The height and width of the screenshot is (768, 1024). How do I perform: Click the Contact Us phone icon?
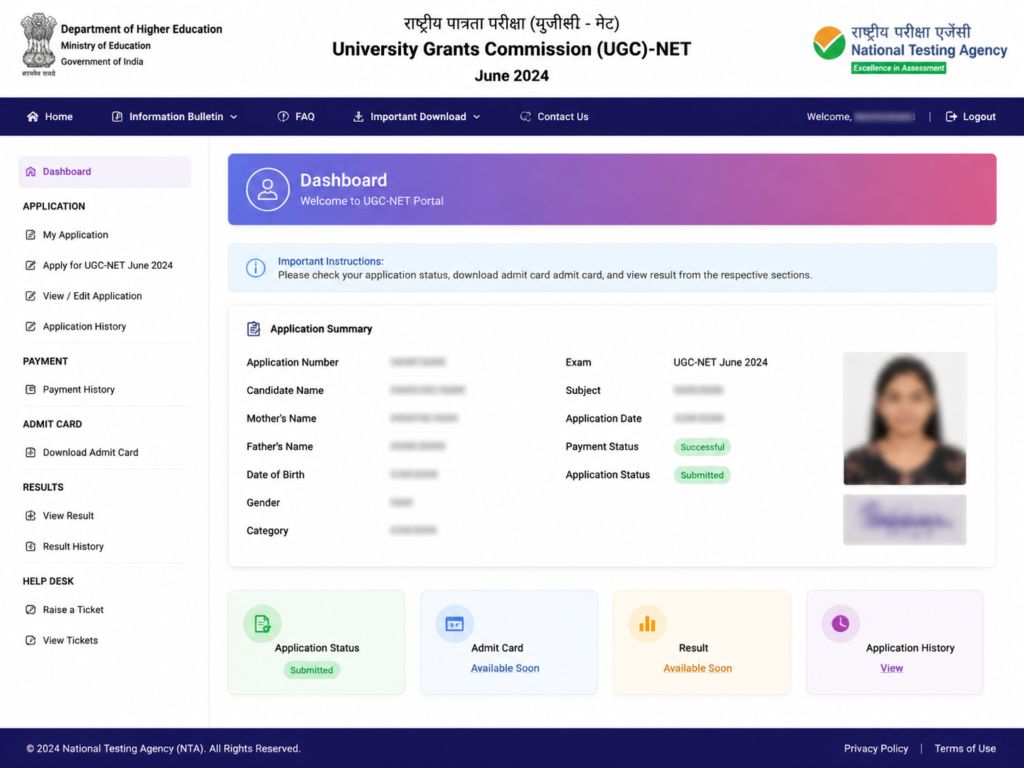(x=525, y=116)
